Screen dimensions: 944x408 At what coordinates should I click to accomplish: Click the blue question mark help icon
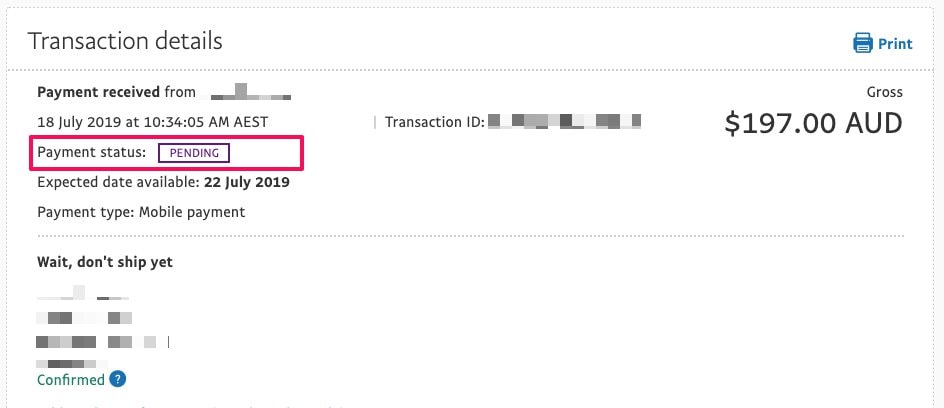pyautogui.click(x=118, y=379)
